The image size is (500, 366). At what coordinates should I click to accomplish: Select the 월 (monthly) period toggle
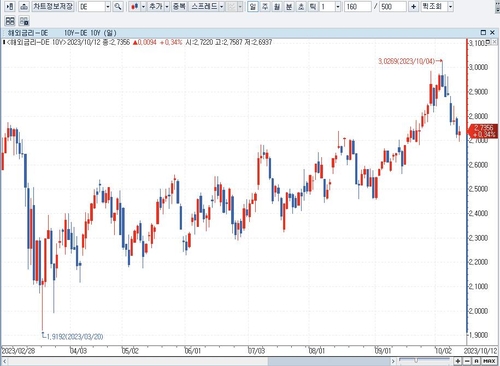click(277, 6)
